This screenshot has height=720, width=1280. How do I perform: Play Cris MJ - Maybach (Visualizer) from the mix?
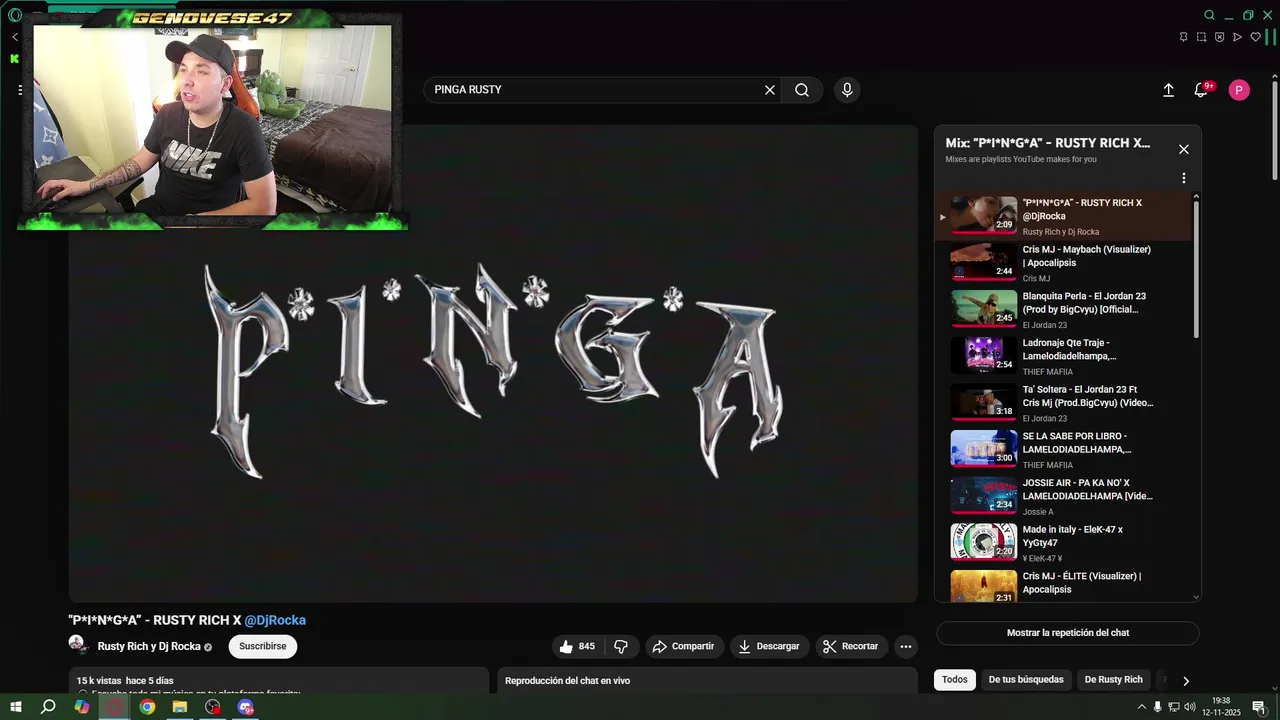(x=1063, y=264)
